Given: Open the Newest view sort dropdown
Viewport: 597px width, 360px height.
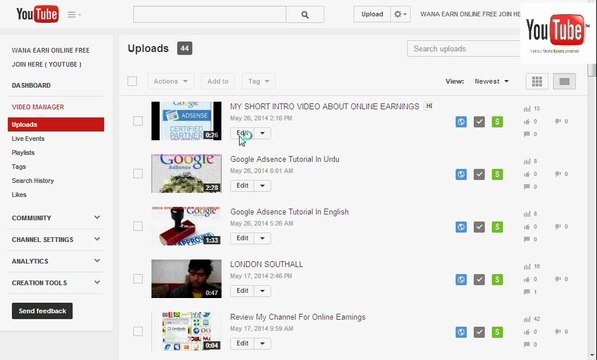Looking at the screenshot, I should coord(492,81).
